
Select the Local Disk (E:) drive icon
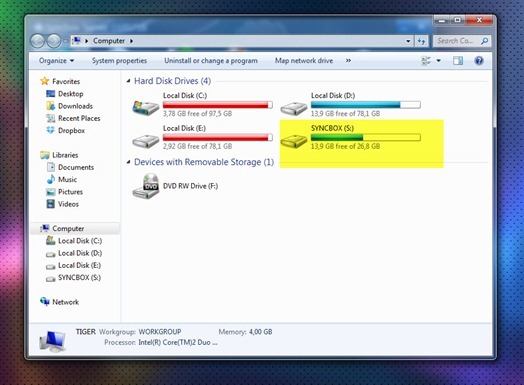pos(145,141)
